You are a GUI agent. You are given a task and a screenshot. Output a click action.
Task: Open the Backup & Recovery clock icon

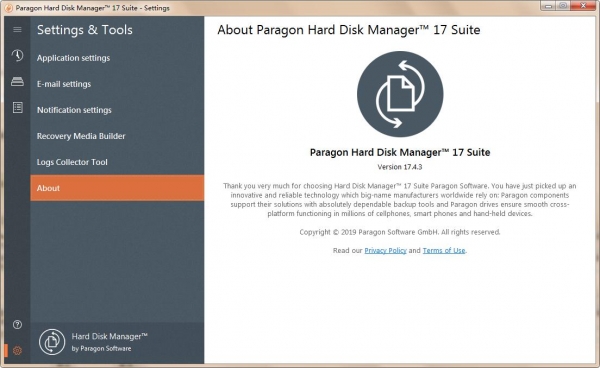click(x=17, y=55)
